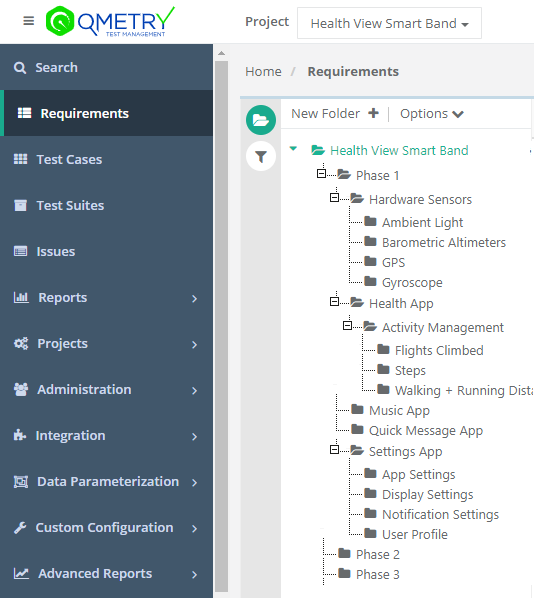Click the green folder tree icon
Image resolution: width=534 pixels, height=598 pixels.
[x=261, y=120]
